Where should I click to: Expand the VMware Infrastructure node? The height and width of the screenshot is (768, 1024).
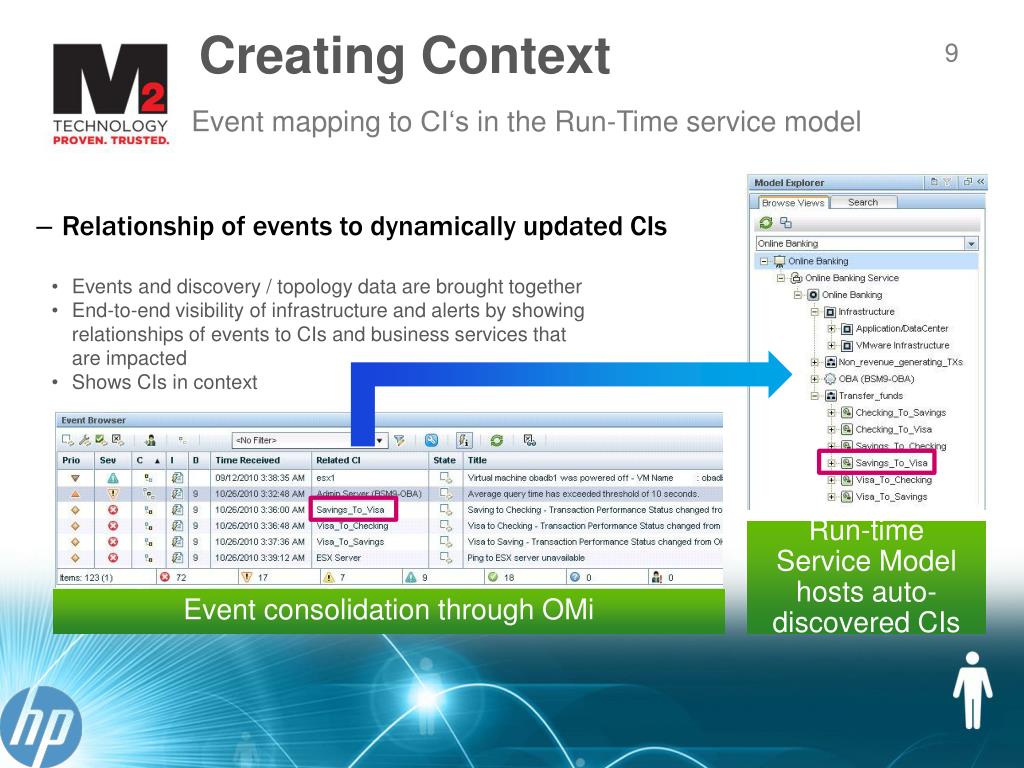pyautogui.click(x=832, y=345)
